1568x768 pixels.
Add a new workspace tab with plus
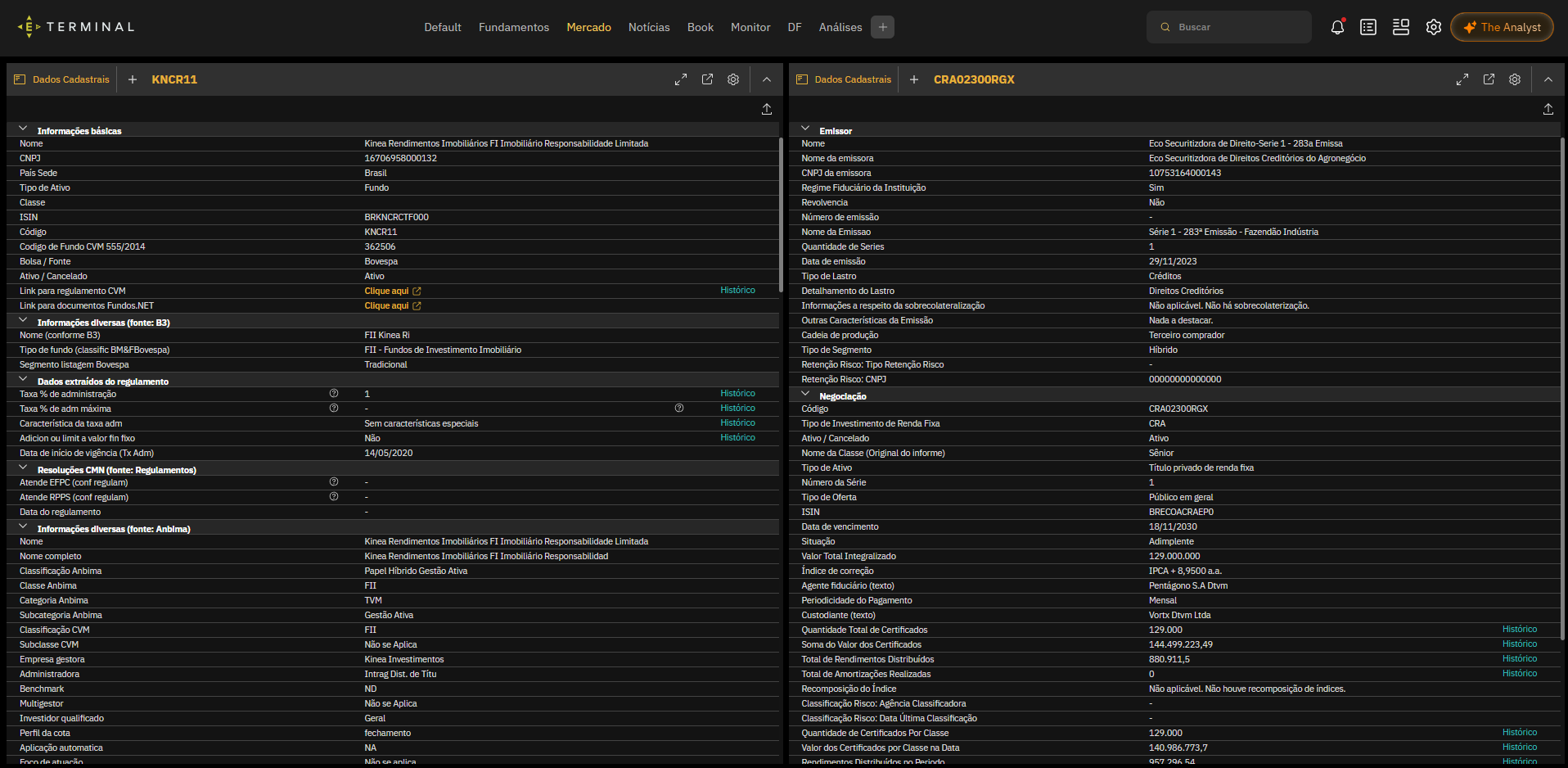[x=882, y=27]
